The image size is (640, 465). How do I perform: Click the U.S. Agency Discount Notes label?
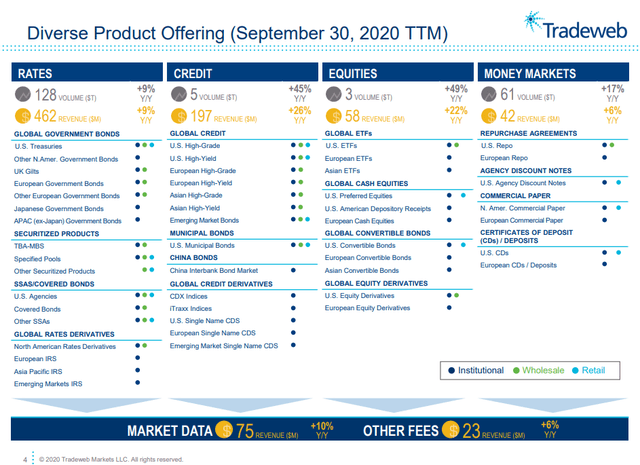point(523,183)
